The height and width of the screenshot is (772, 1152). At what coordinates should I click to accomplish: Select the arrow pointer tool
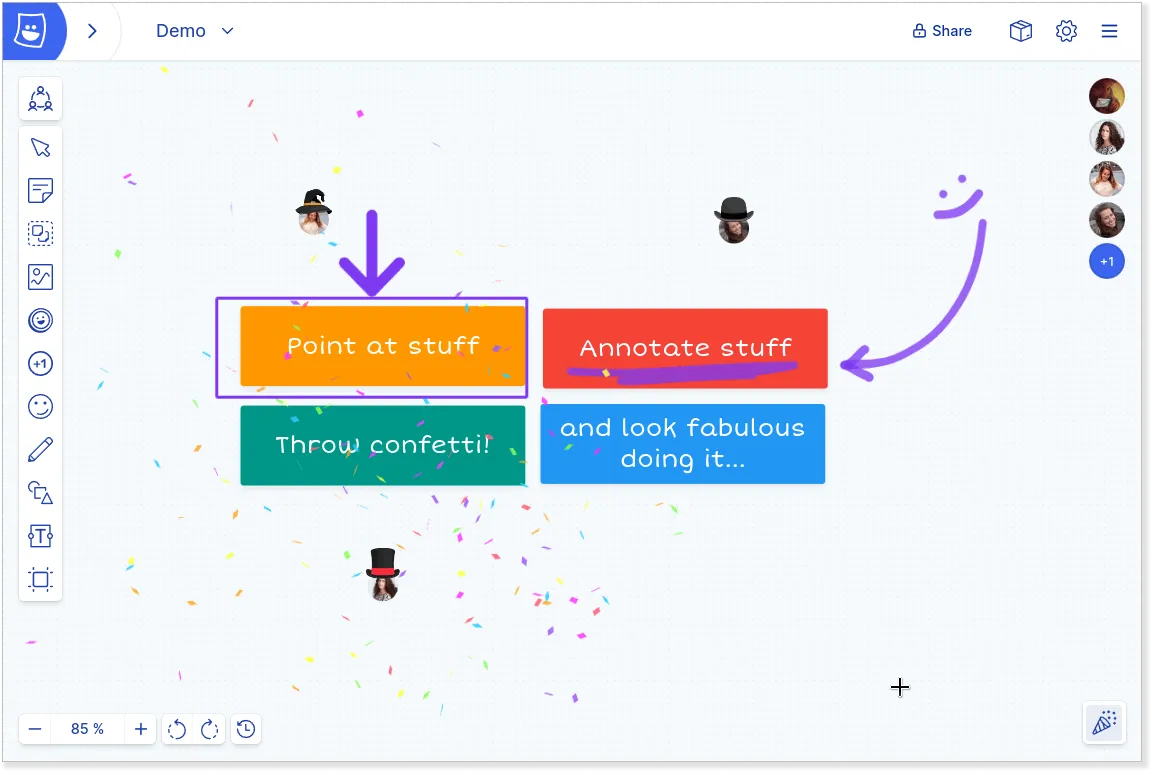coord(41,148)
